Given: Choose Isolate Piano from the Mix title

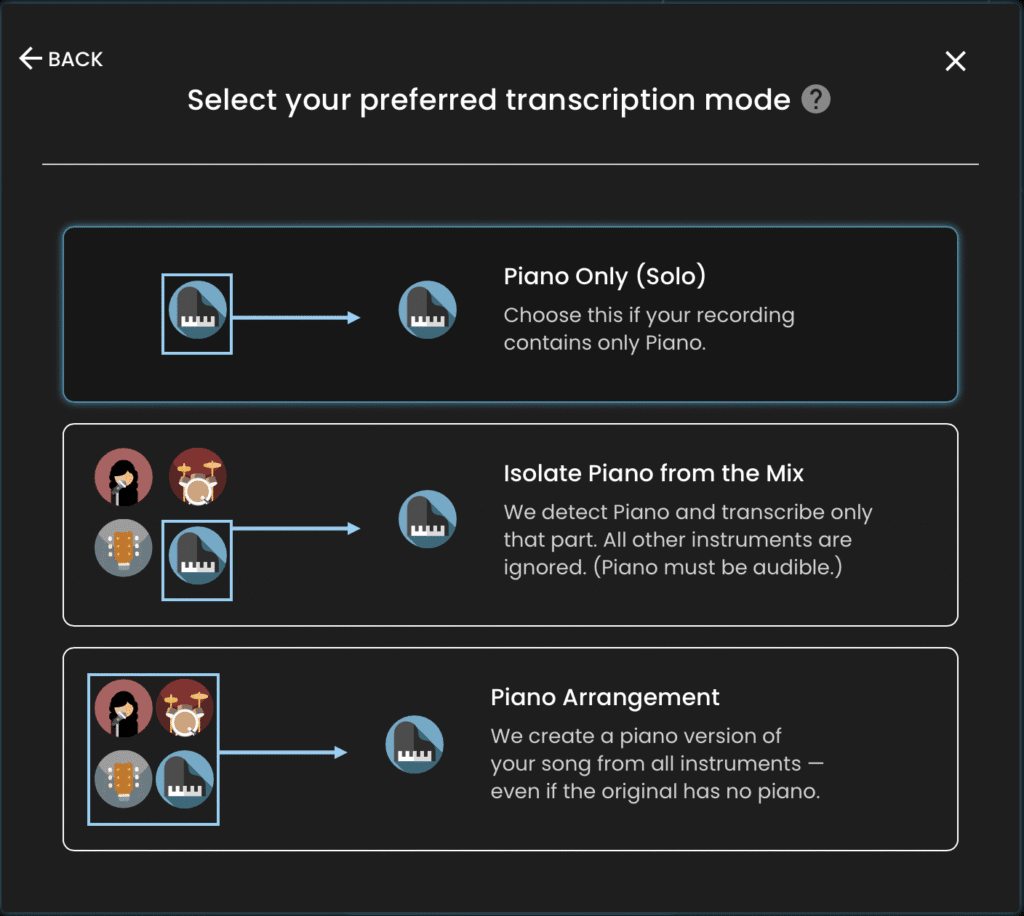Looking at the screenshot, I should pos(653,473).
